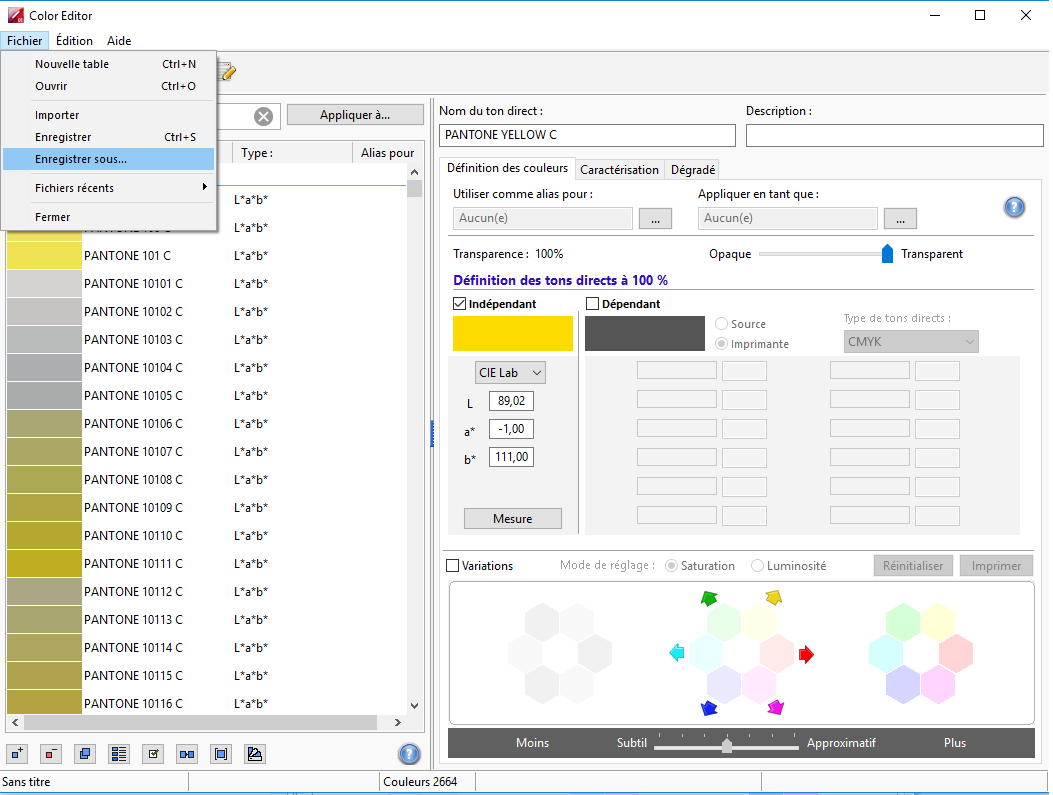Choose Fermer from the Fichier menu
The width and height of the screenshot is (1053, 795).
[x=109, y=218]
